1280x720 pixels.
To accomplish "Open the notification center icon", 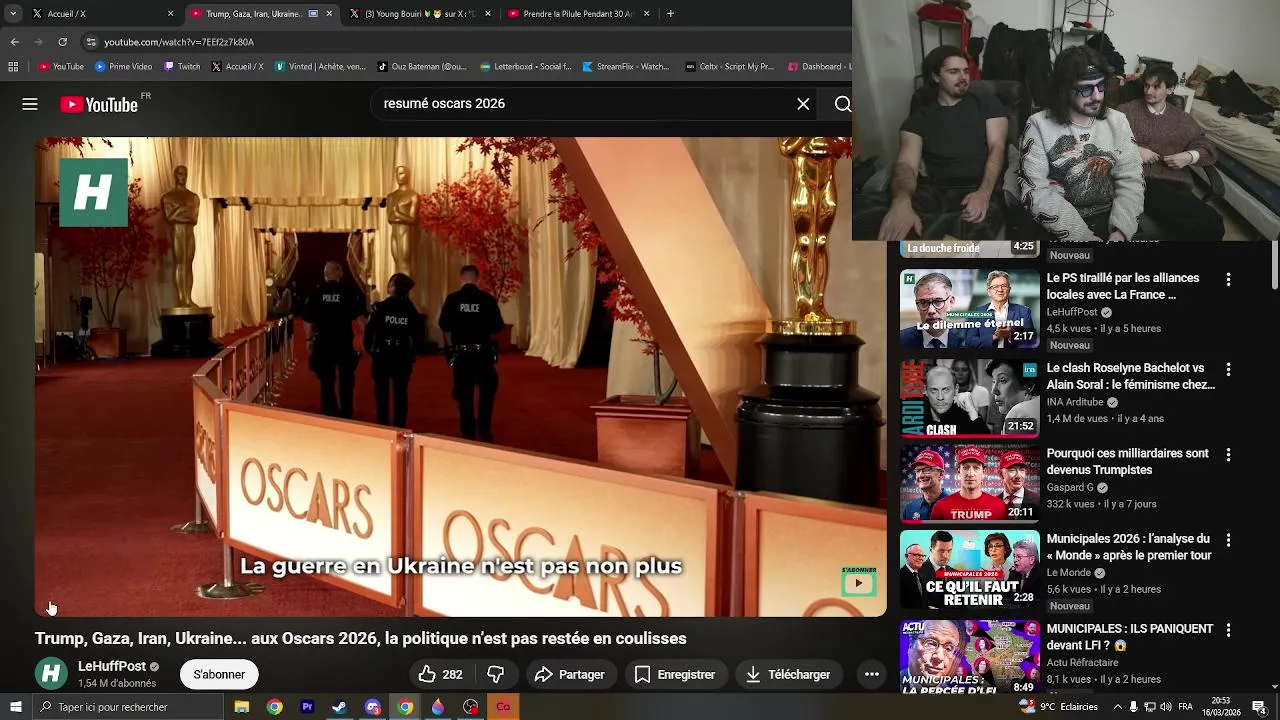I will click(x=1258, y=707).
